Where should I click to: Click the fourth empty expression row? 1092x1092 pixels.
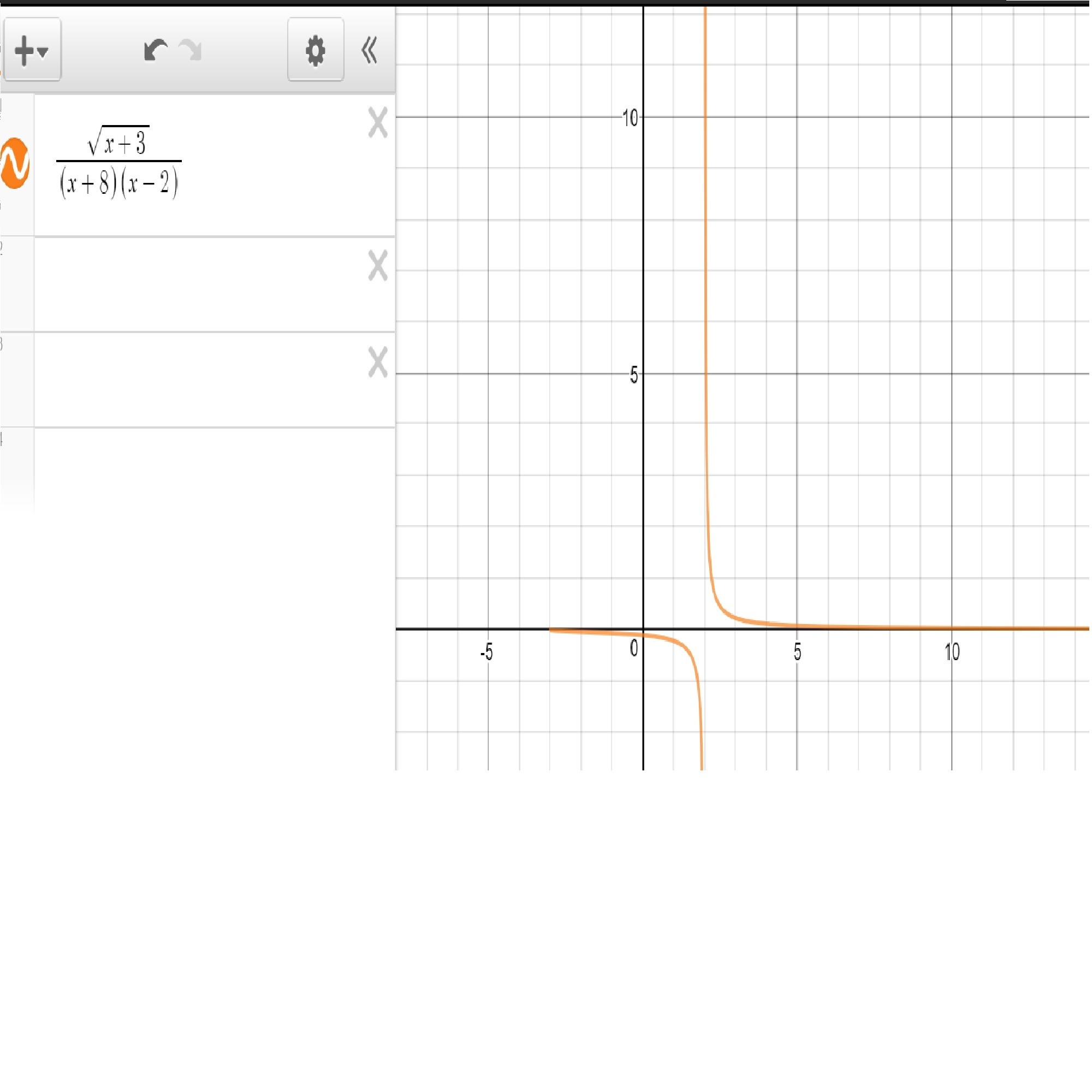[198, 469]
